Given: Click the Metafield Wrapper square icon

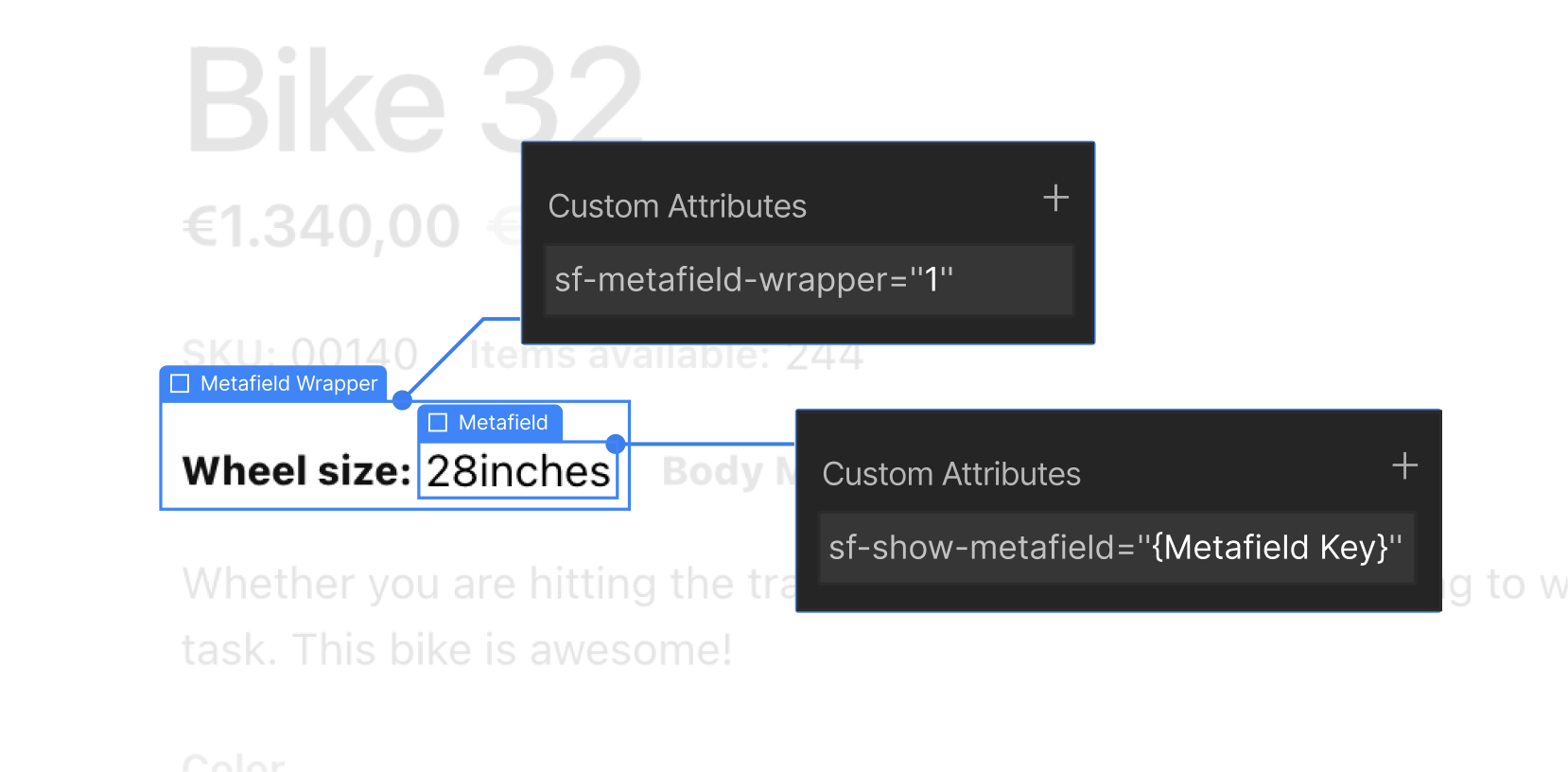Looking at the screenshot, I should pyautogui.click(x=180, y=383).
